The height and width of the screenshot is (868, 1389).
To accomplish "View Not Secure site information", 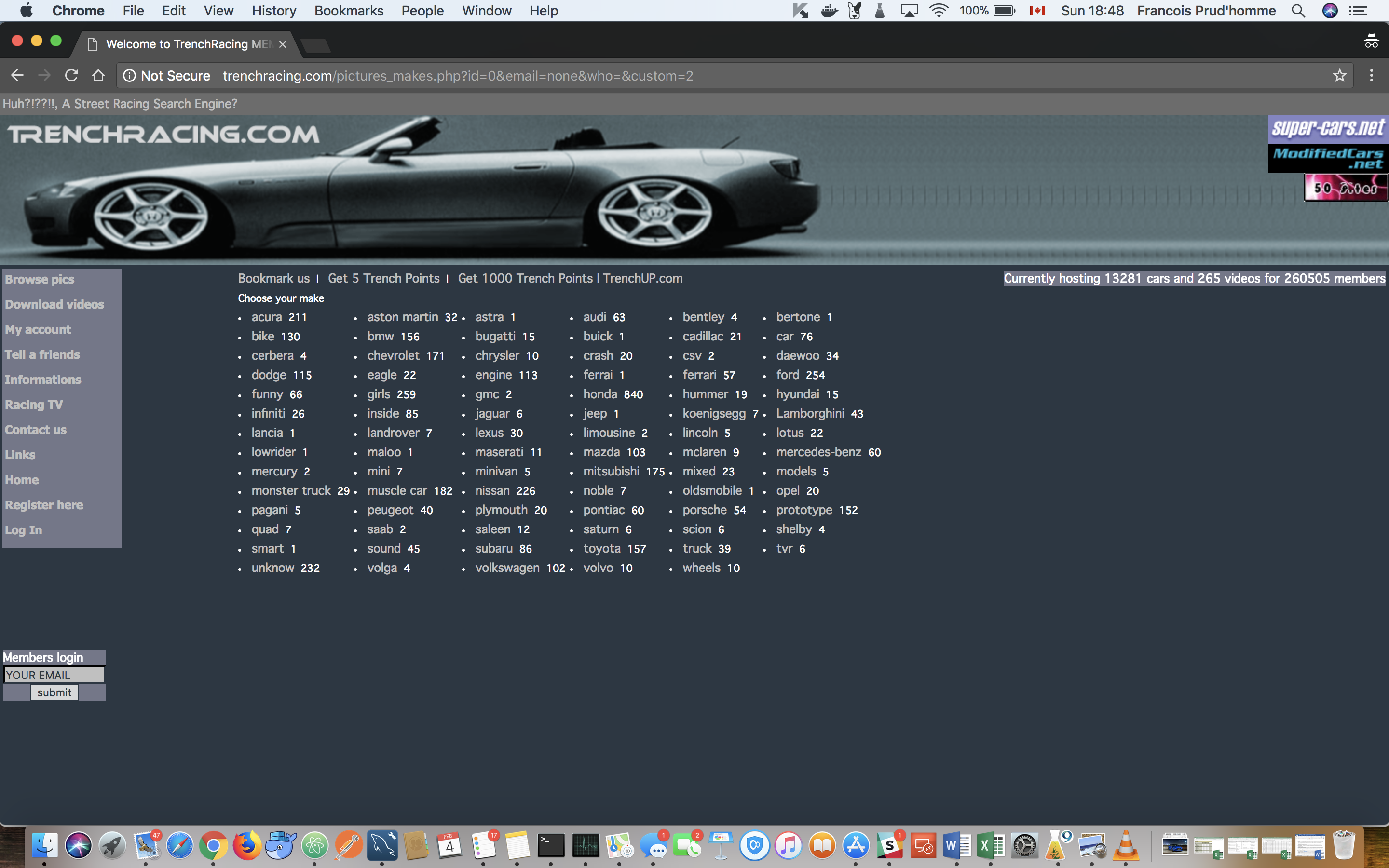I will click(x=167, y=76).
